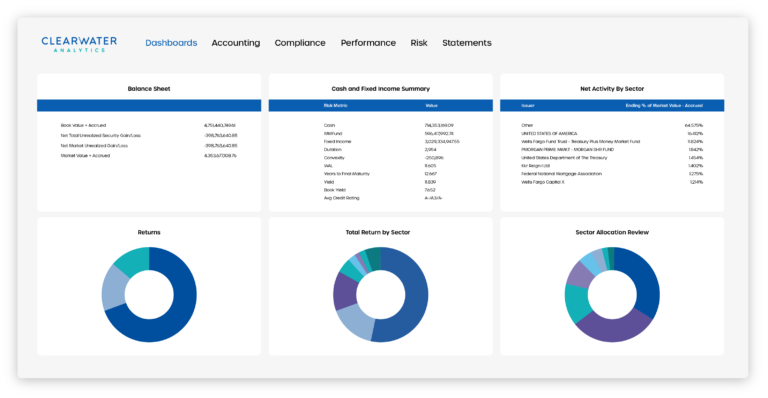
Task: Select Net Total Unrealized Security Gain/Loss row
Action: pyautogui.click(x=149, y=135)
